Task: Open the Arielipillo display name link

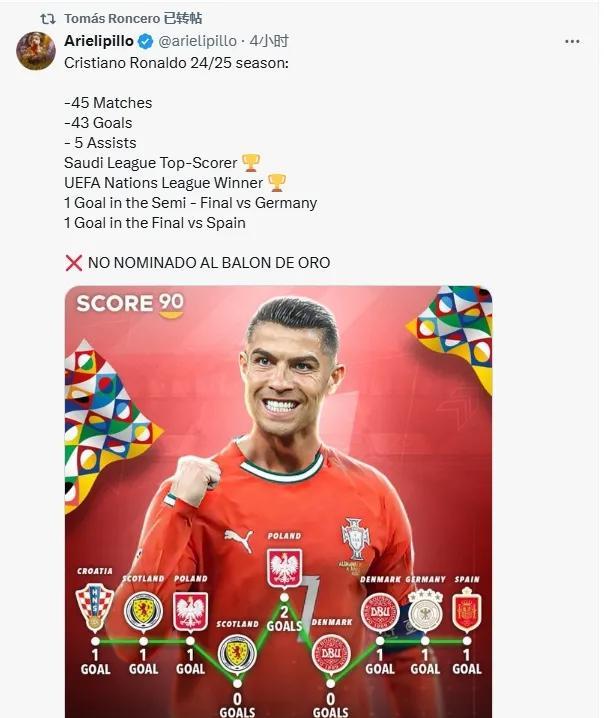Action: coord(99,41)
